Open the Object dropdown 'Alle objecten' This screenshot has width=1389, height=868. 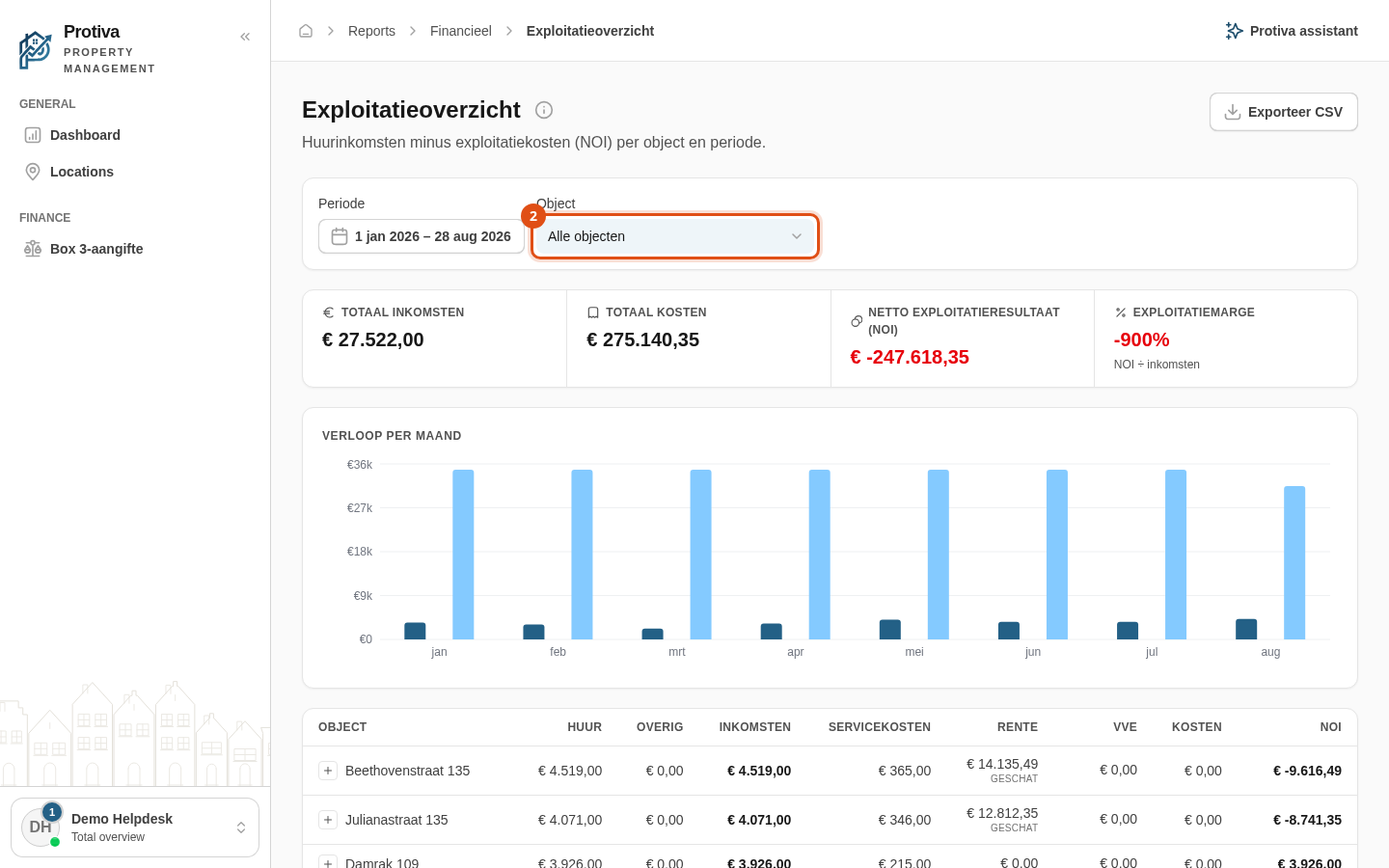675,236
